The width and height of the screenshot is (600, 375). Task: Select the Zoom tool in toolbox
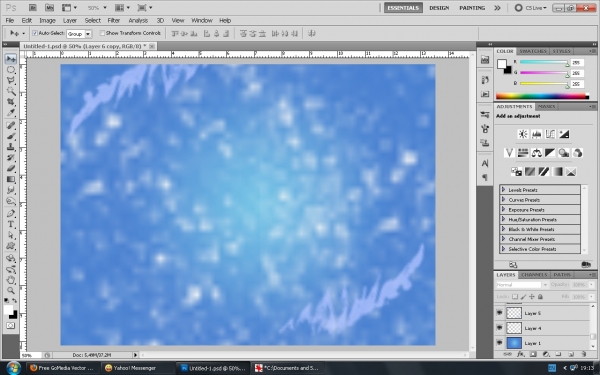pos(11,291)
